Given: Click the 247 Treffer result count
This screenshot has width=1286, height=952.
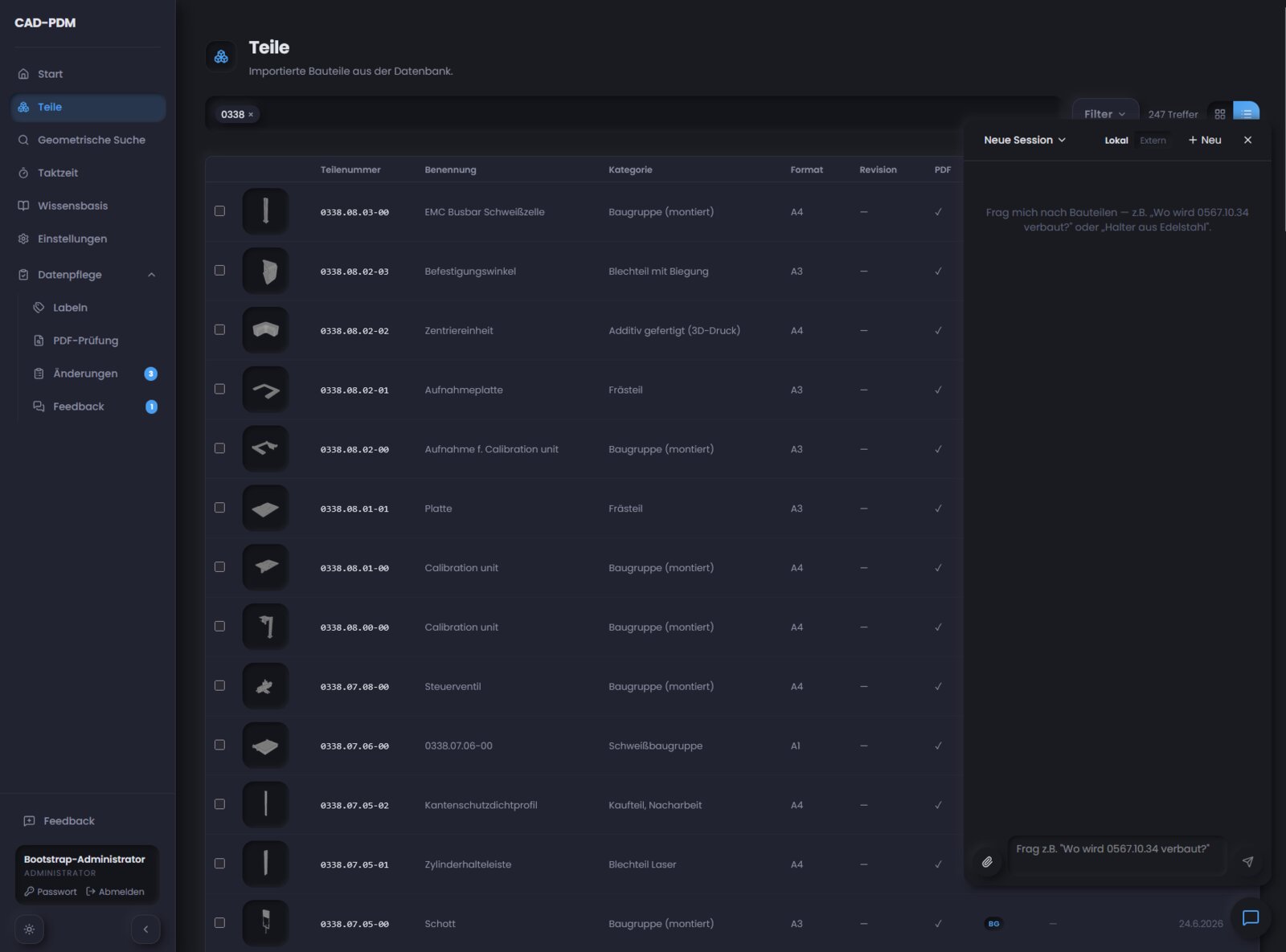Looking at the screenshot, I should coord(1173,114).
